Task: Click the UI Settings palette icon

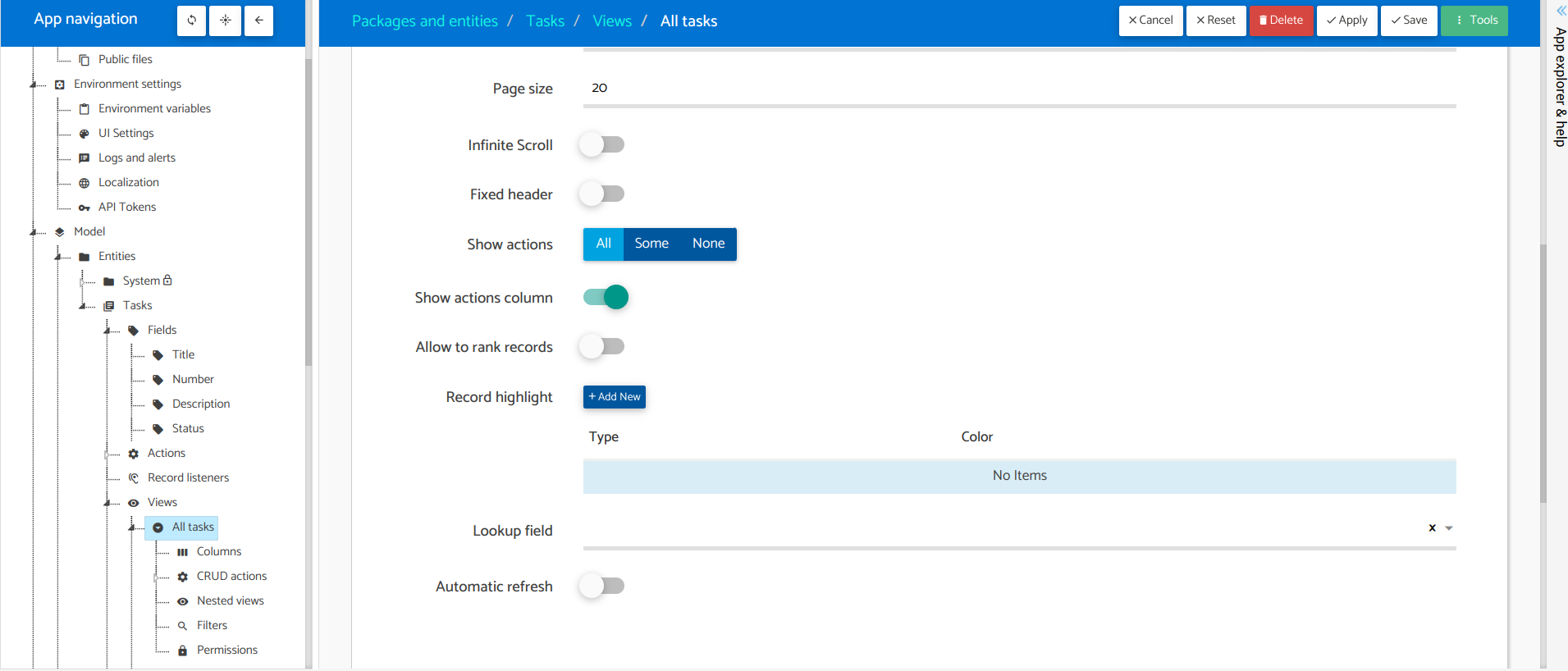Action: [84, 134]
